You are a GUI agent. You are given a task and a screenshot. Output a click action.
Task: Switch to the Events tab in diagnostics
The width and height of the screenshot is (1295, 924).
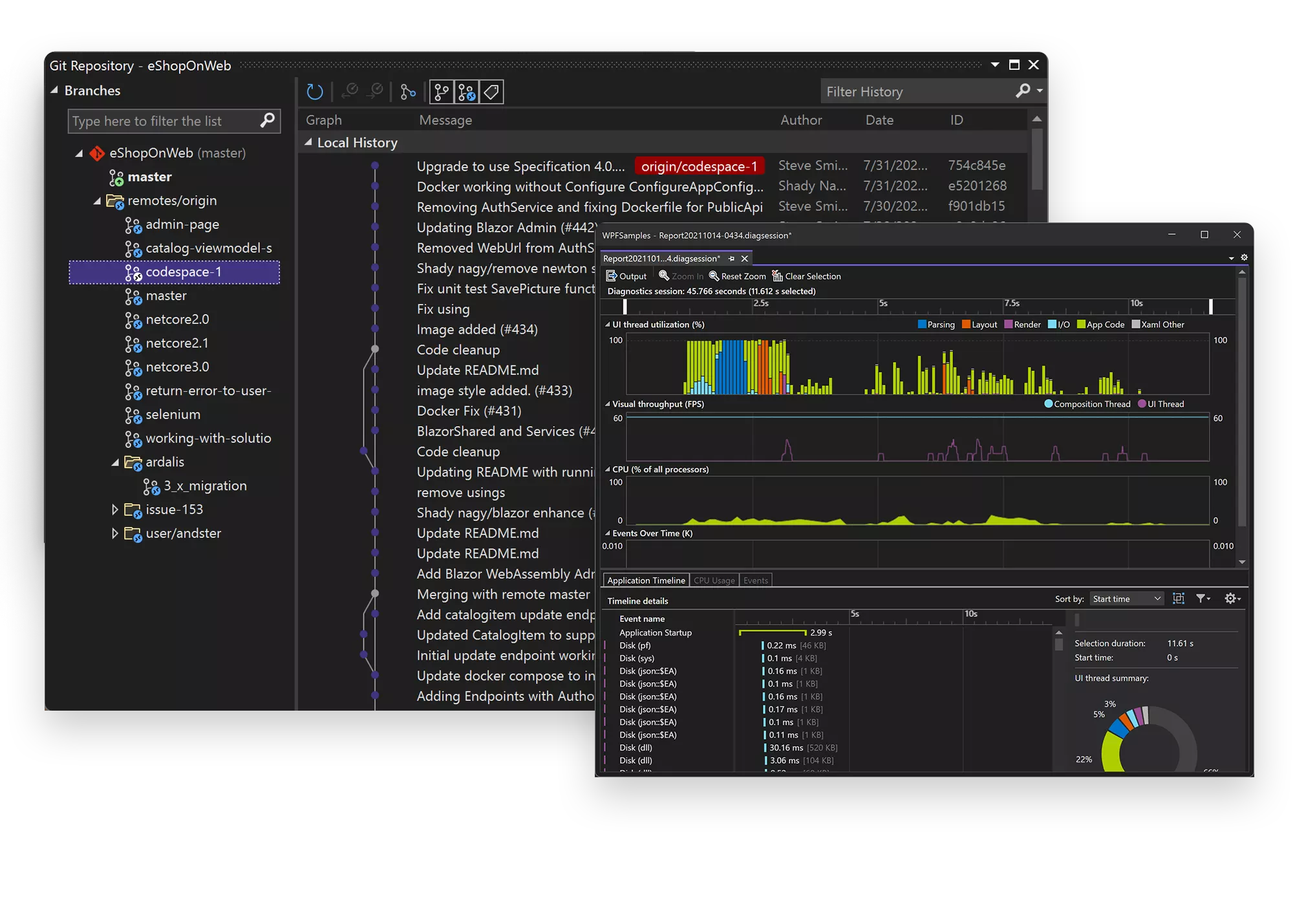[x=754, y=580]
